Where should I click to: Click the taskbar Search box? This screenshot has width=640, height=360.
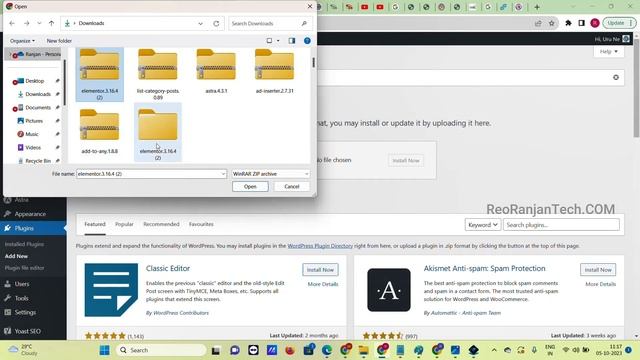(161, 350)
